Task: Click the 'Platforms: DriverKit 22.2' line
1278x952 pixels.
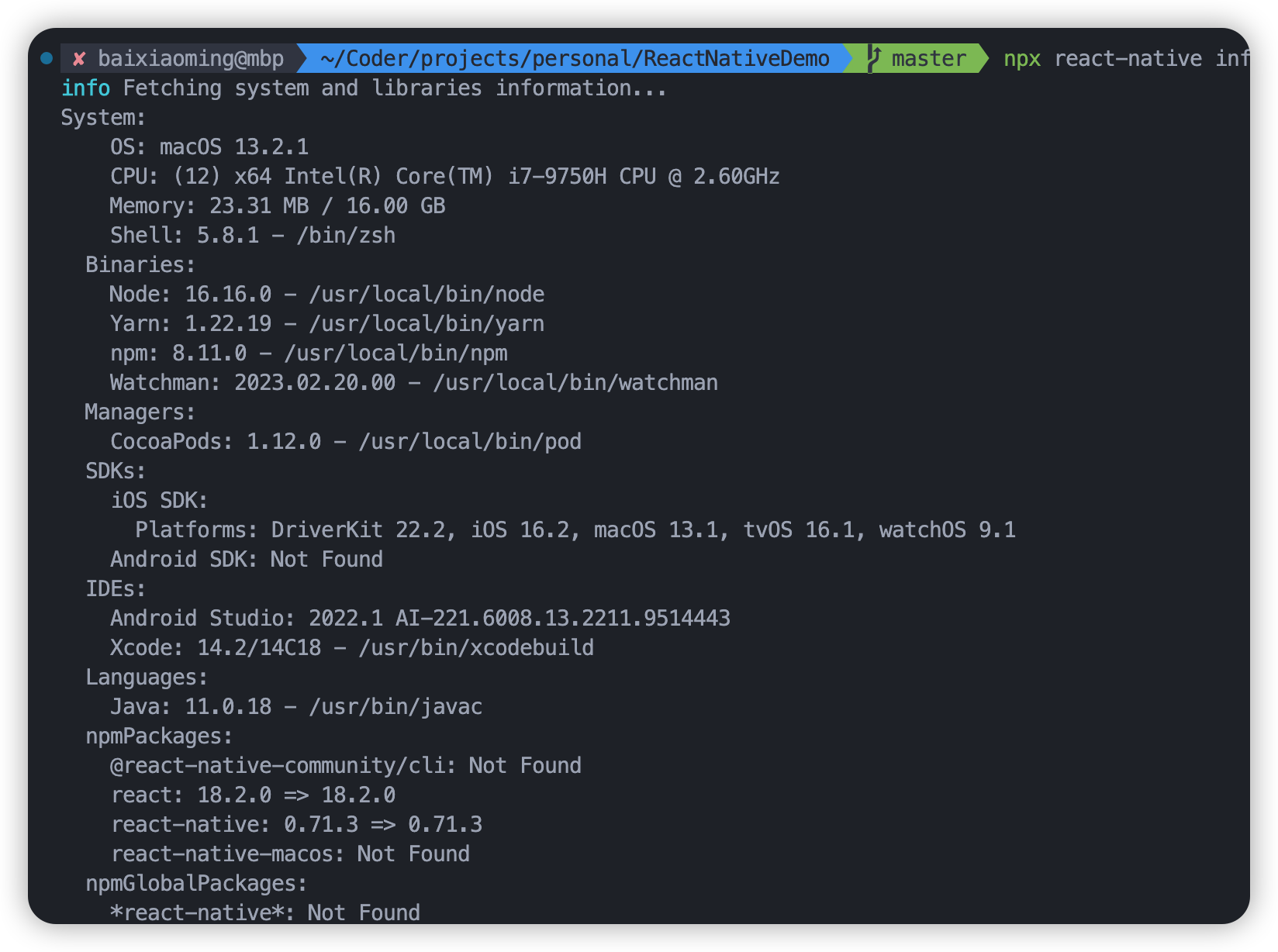Action: tap(575, 530)
